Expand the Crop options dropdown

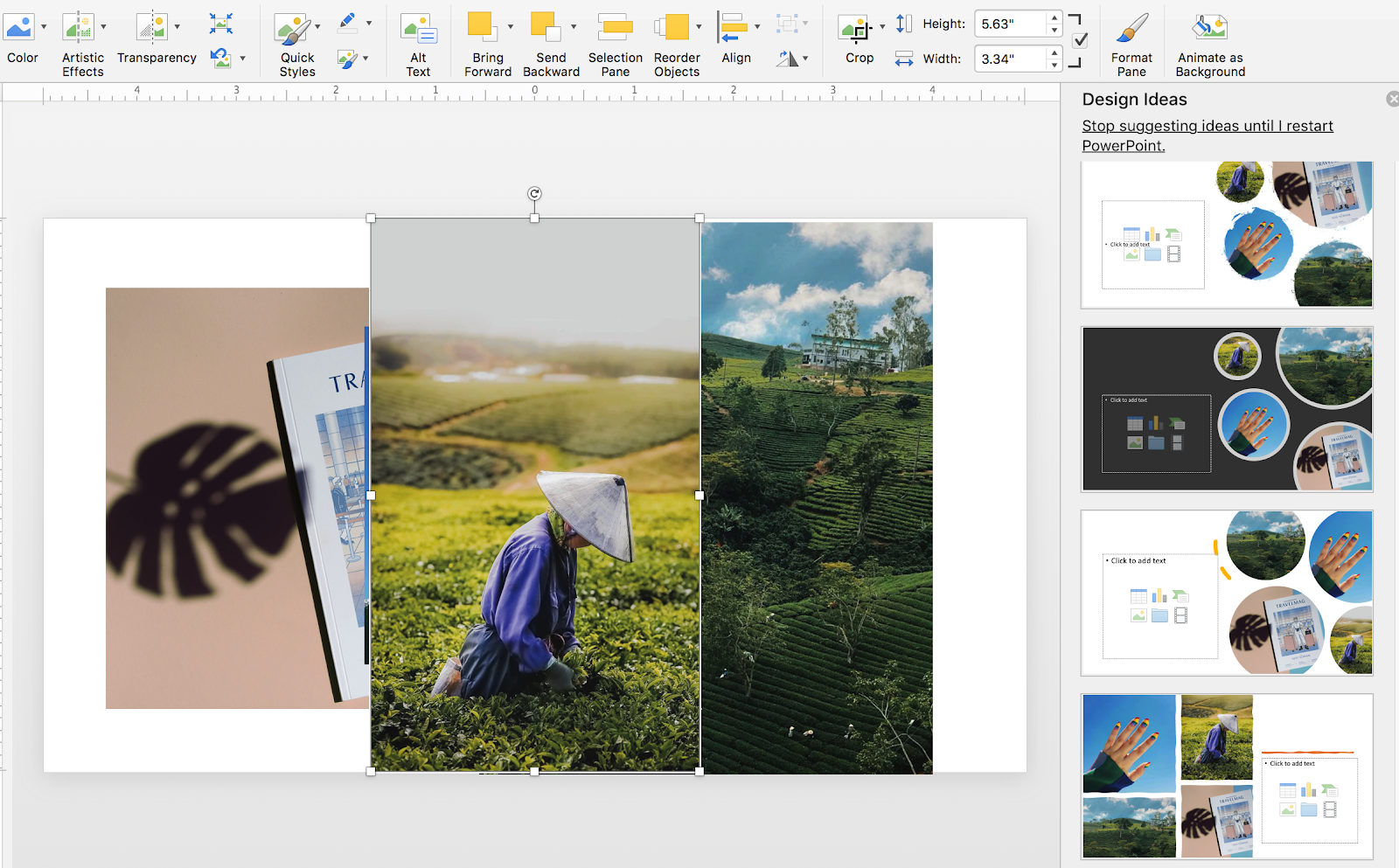tap(882, 26)
